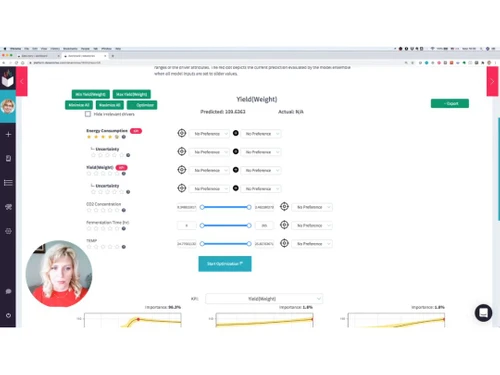Click the app logo at sidebar top
Screen dimensions: 500x375
[x=8, y=78]
